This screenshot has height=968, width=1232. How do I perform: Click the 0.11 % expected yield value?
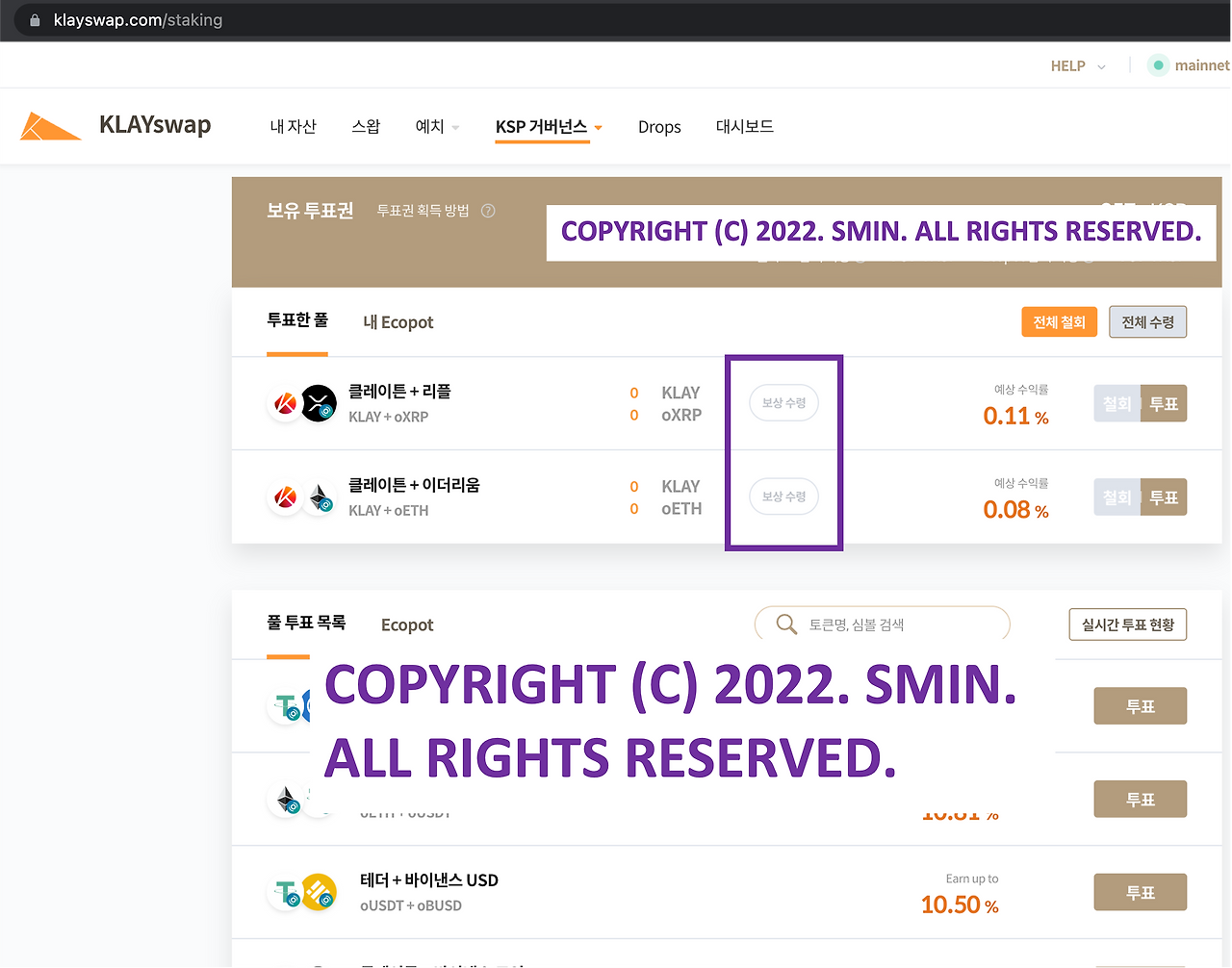pyautogui.click(x=1016, y=417)
